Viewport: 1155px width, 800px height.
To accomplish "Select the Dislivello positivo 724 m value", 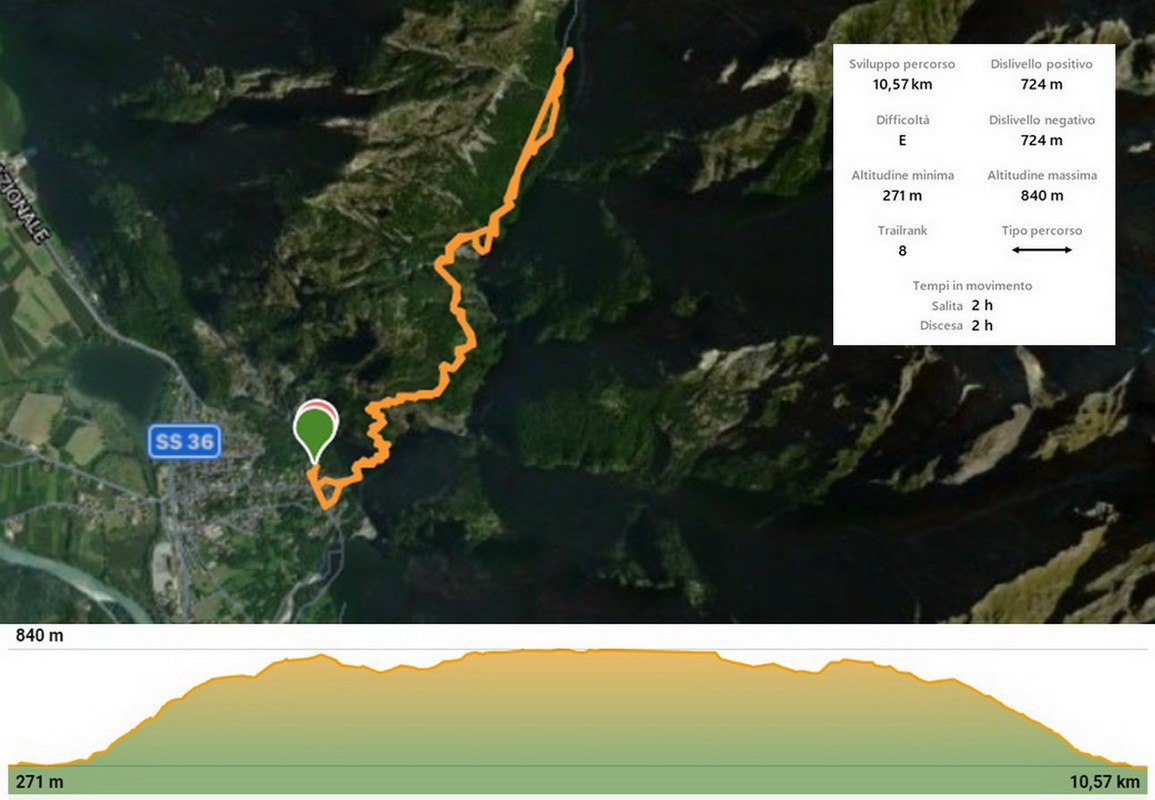I will 1041,84.
